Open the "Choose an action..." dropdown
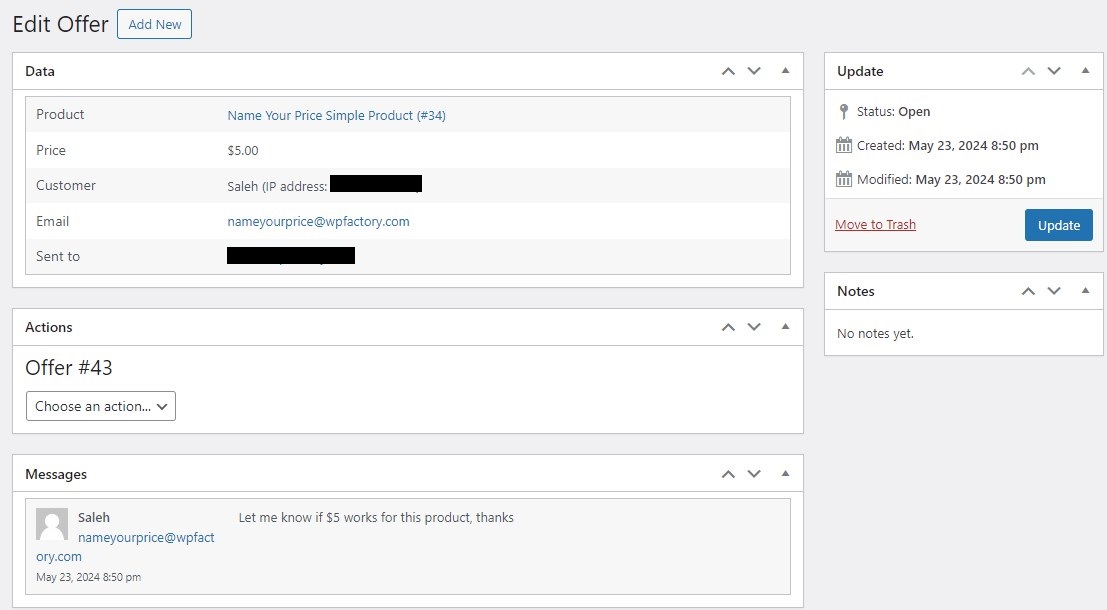 (100, 406)
